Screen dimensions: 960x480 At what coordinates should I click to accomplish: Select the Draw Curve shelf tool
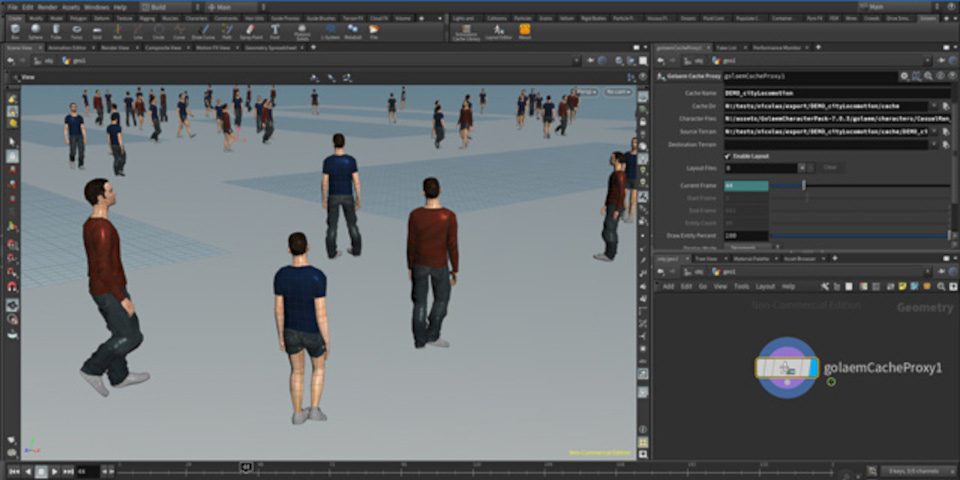pyautogui.click(x=204, y=31)
